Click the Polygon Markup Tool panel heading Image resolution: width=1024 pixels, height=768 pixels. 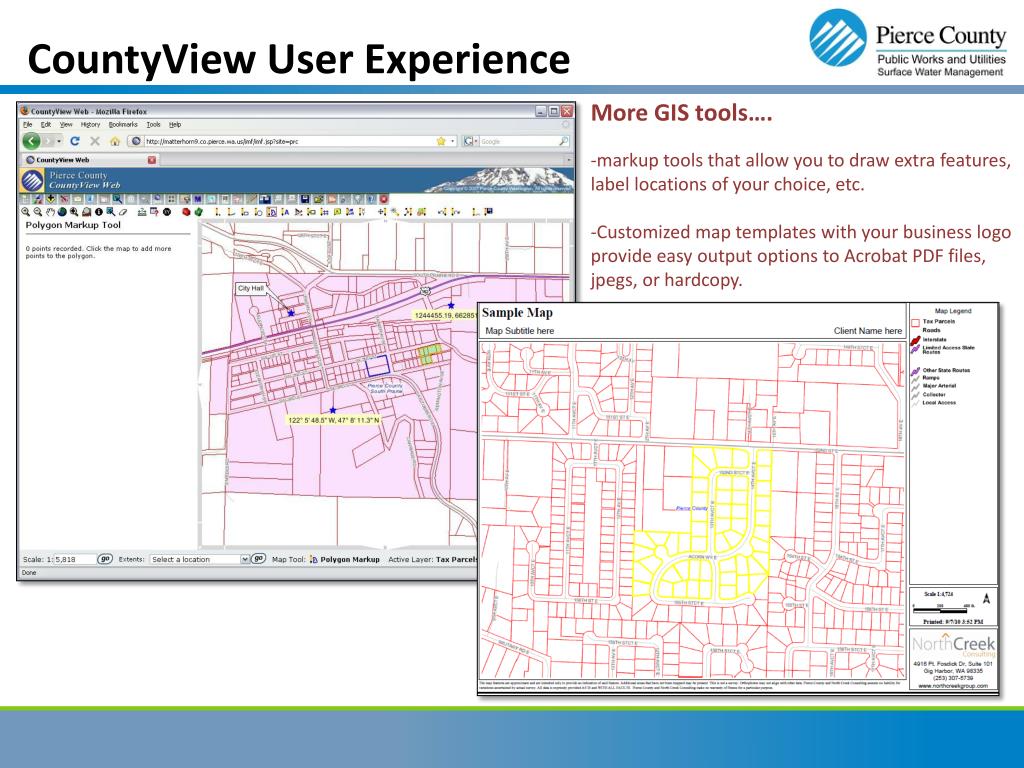pyautogui.click(x=73, y=225)
